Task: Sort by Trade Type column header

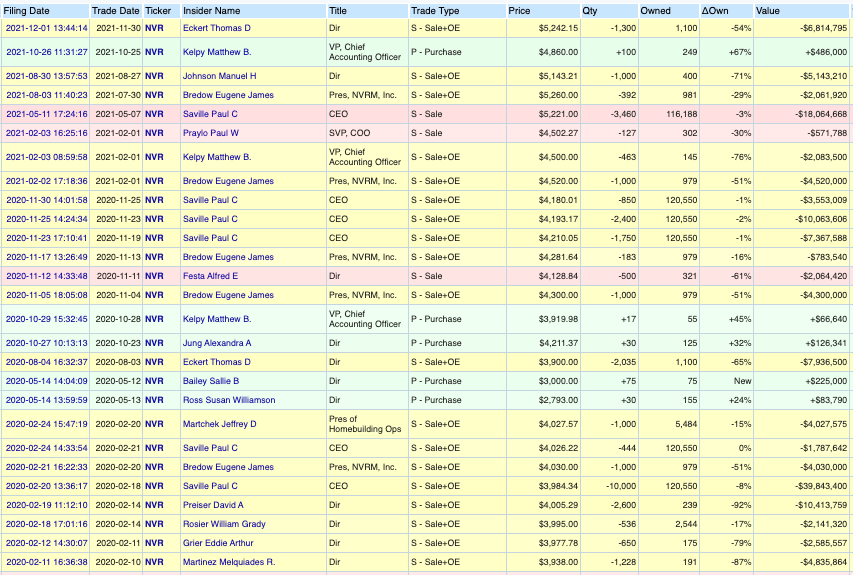Action: (x=435, y=11)
